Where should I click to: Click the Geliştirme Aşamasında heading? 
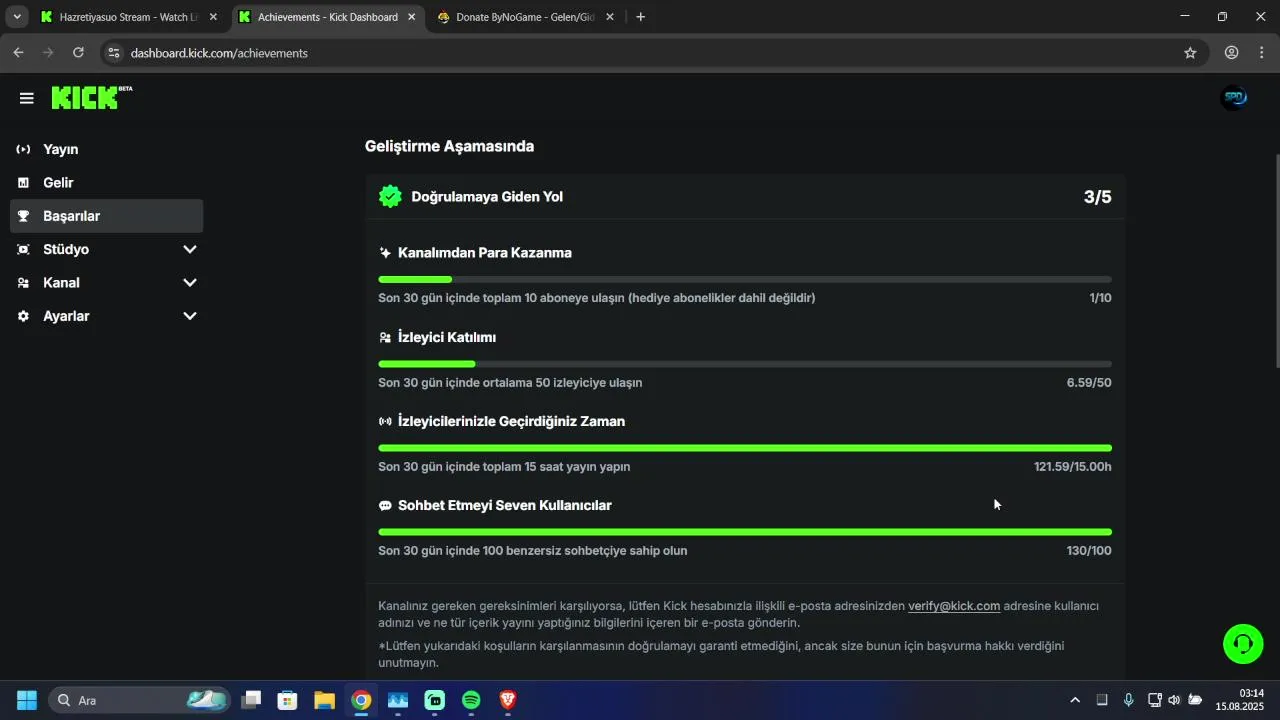tap(449, 146)
